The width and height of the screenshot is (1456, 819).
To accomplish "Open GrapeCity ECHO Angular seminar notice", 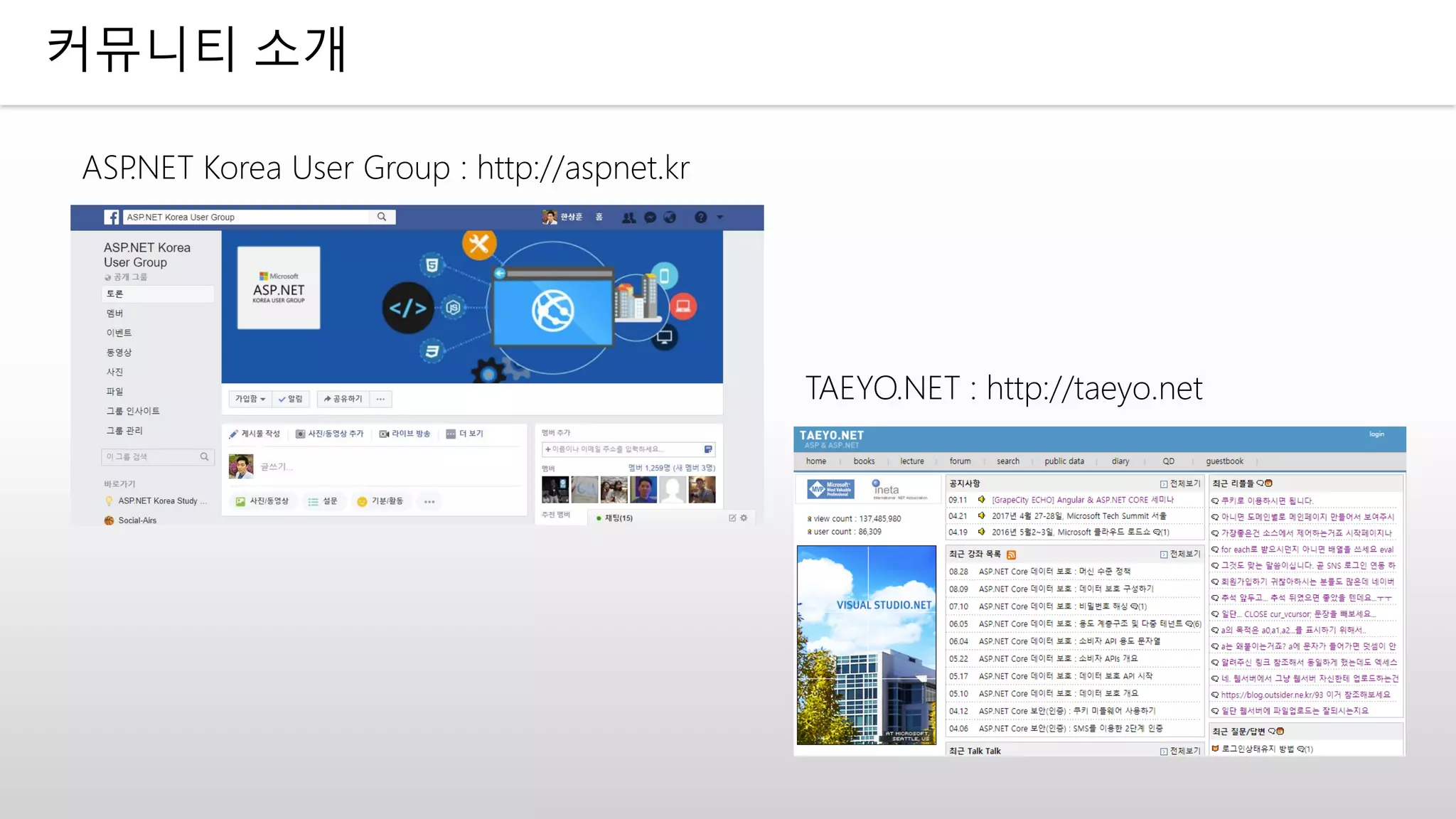I will tap(1083, 500).
